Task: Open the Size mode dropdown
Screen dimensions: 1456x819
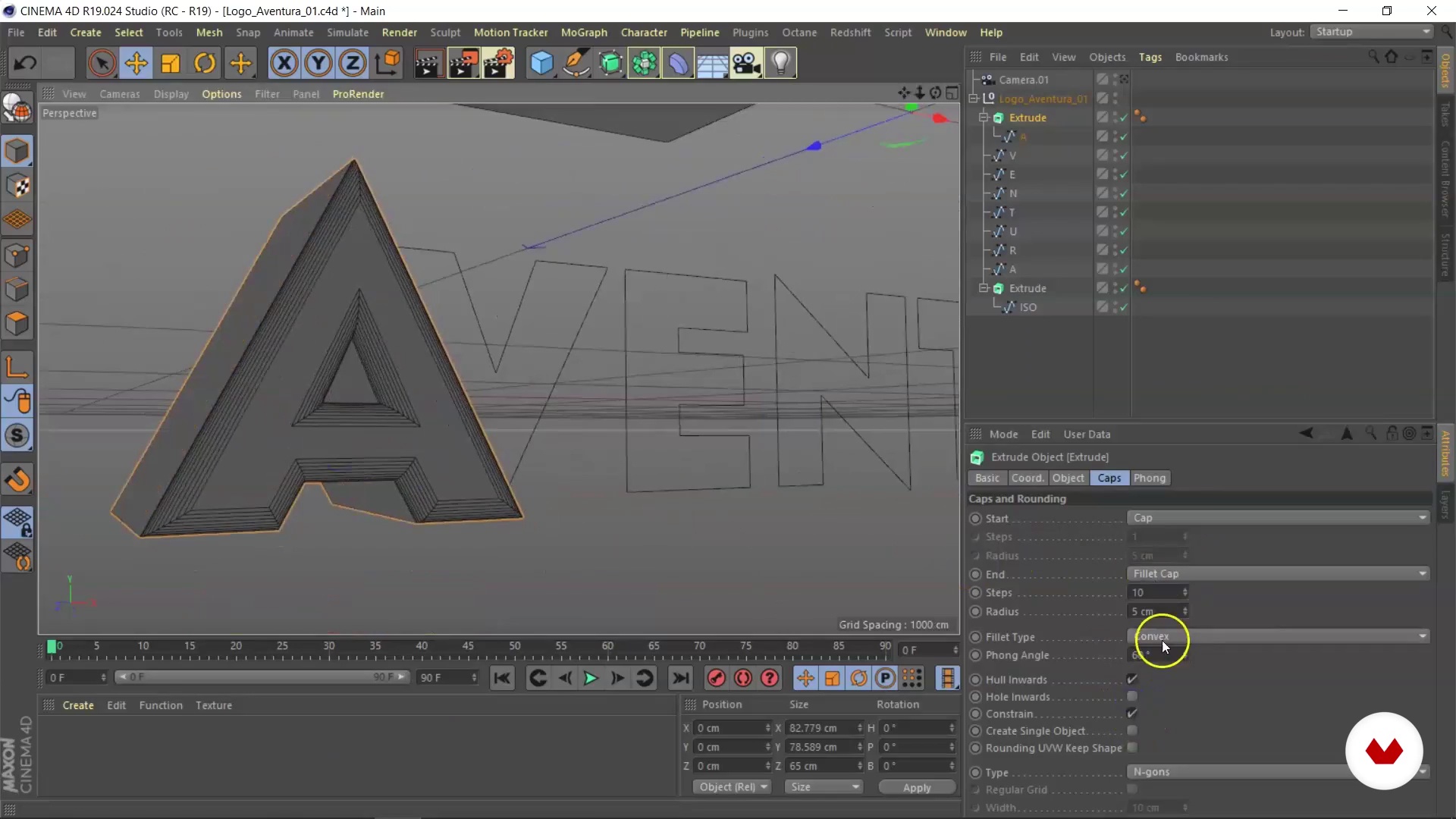Action: pos(824,787)
